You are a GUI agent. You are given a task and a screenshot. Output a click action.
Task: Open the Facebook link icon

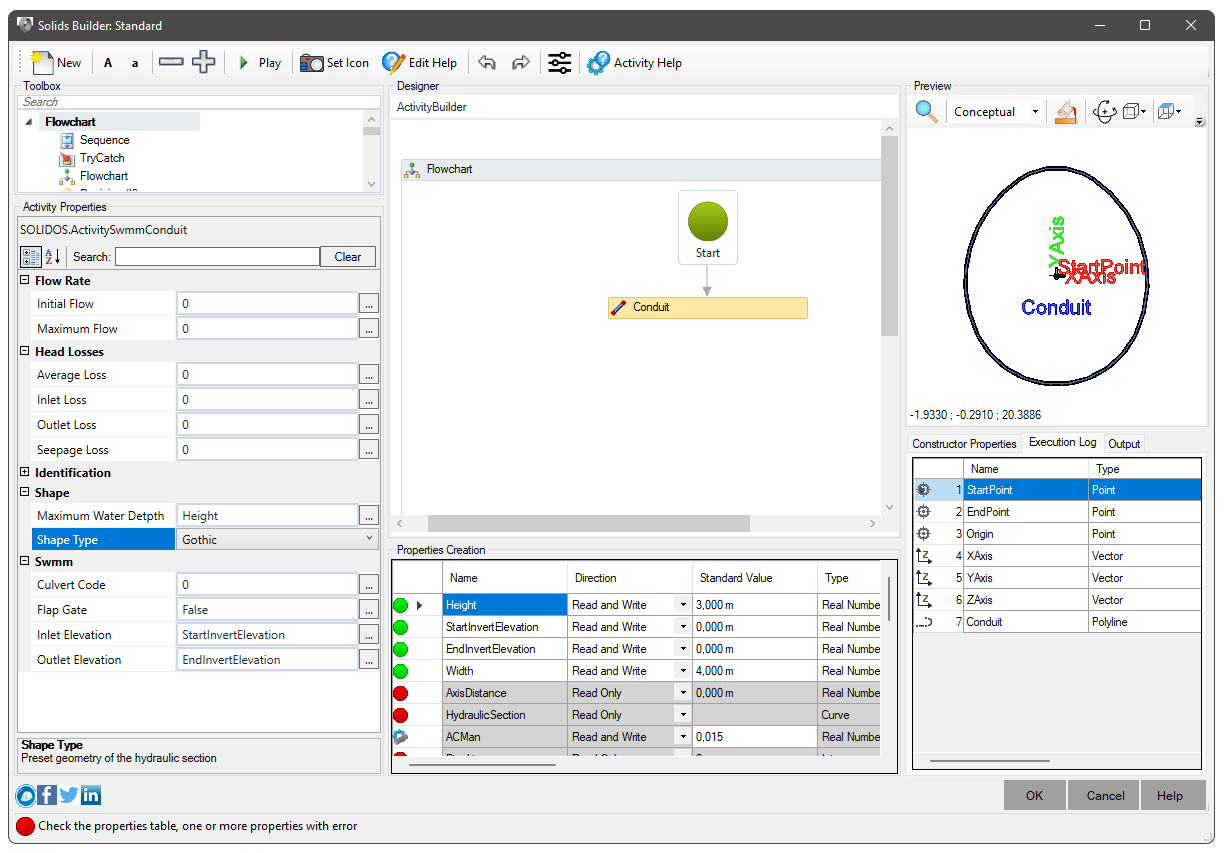tap(47, 796)
